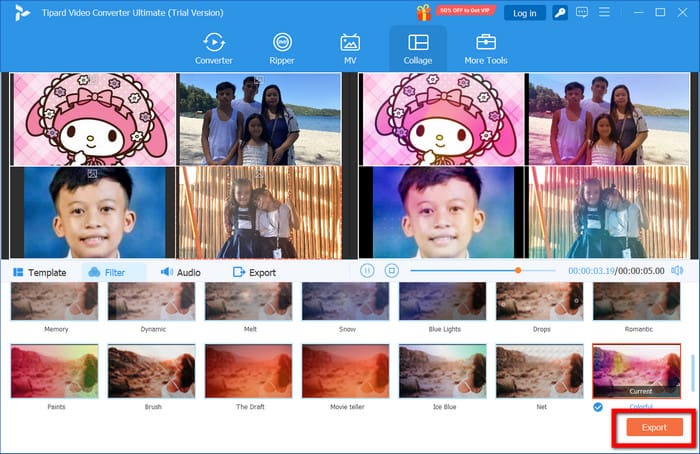Click image icon on the cartoon cell

coord(92,80)
